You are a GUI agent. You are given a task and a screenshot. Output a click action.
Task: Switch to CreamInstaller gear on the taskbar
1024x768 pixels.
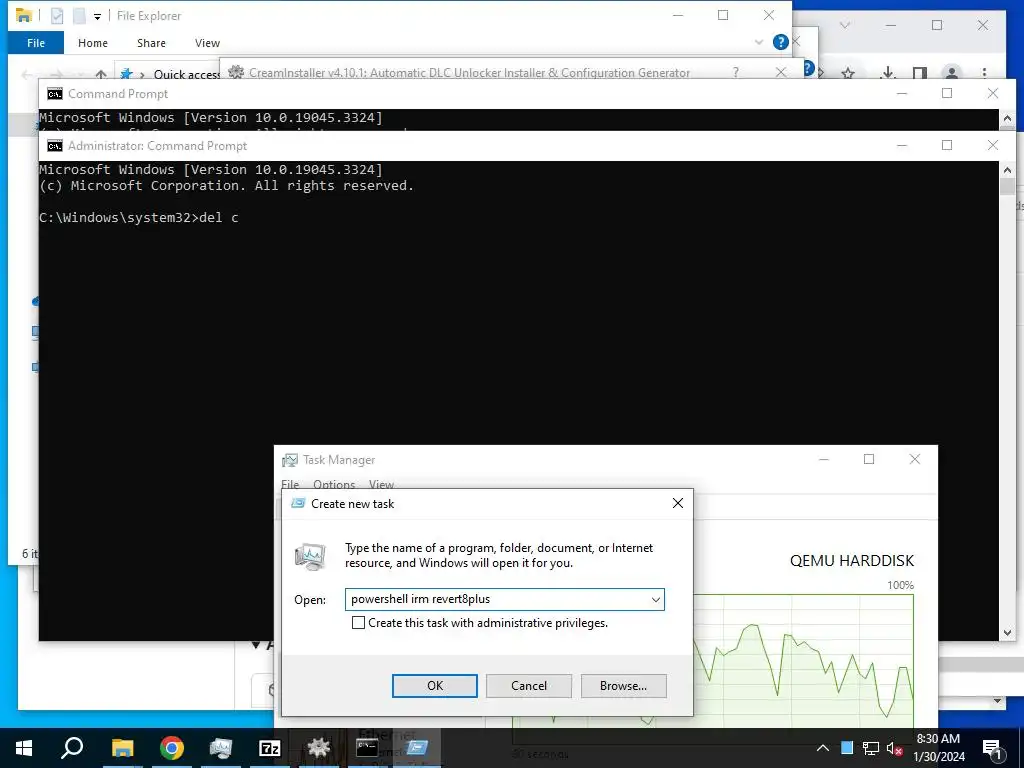coord(319,748)
